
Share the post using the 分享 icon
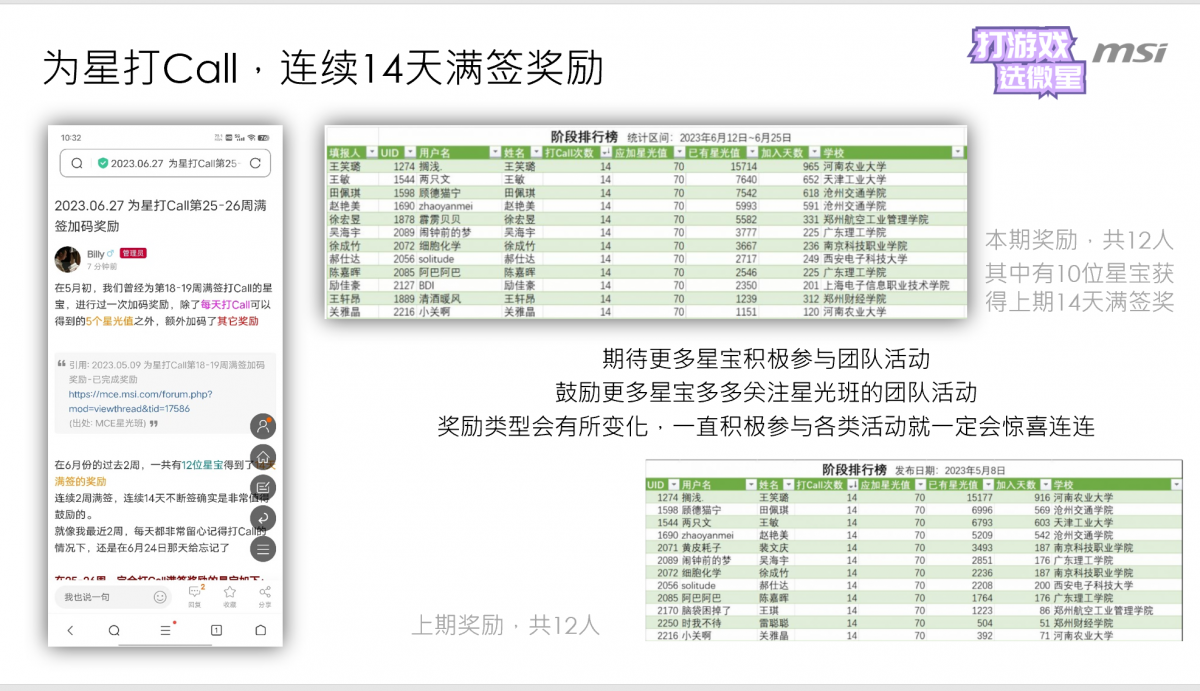click(265, 595)
